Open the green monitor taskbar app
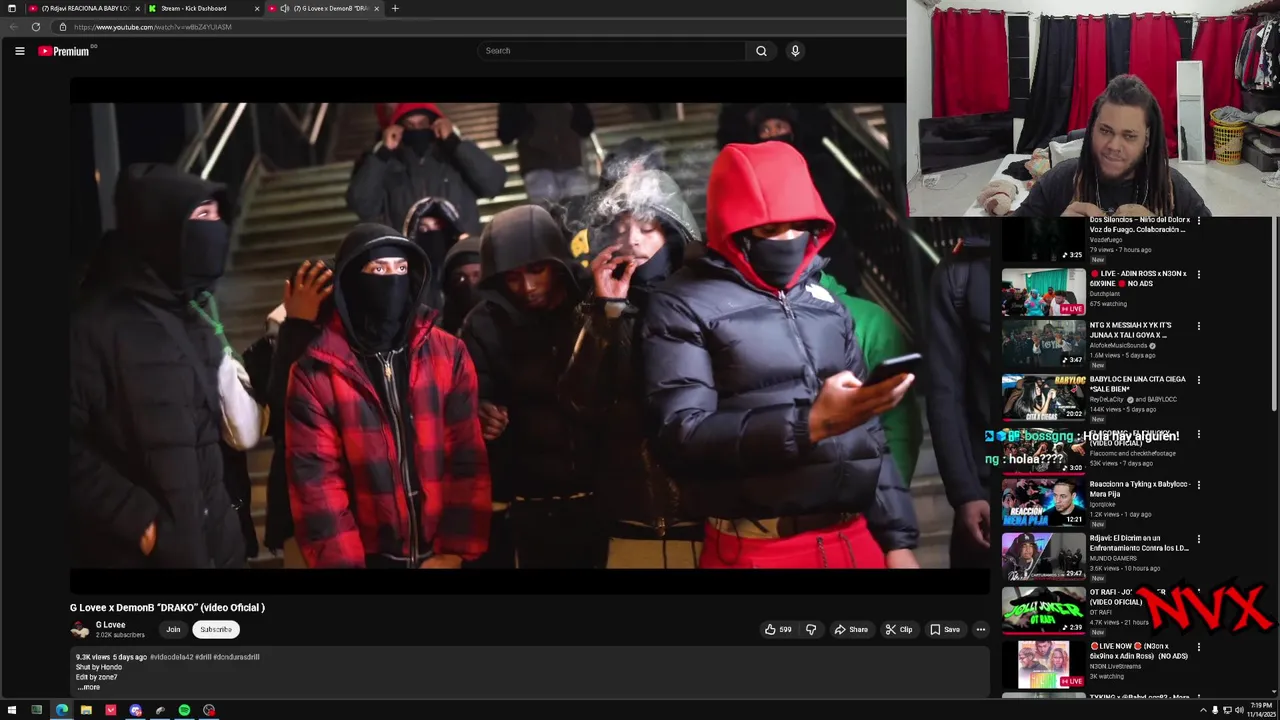Screen dimensions: 1280x720 click(36, 710)
